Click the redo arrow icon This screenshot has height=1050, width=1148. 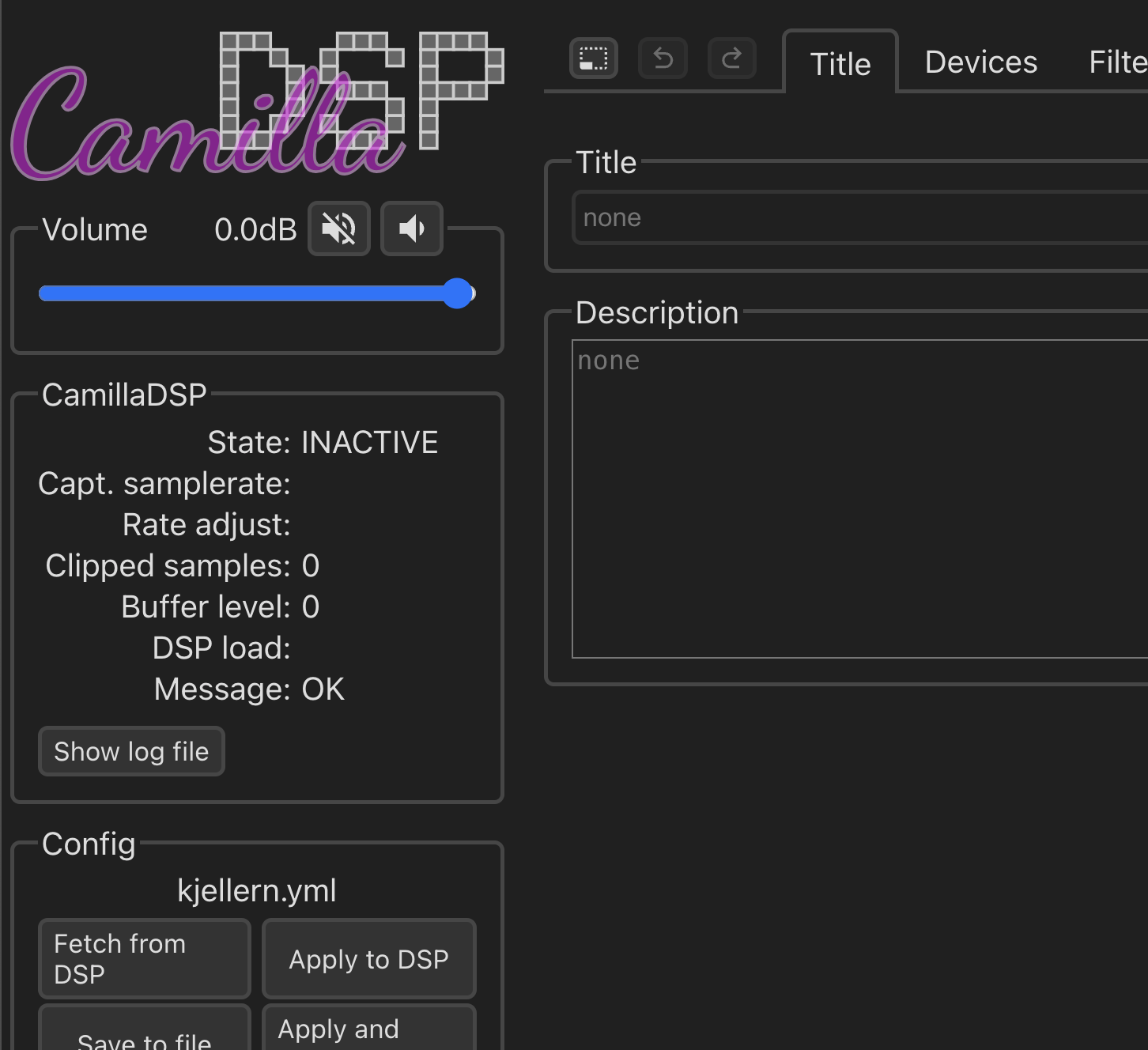tap(731, 59)
